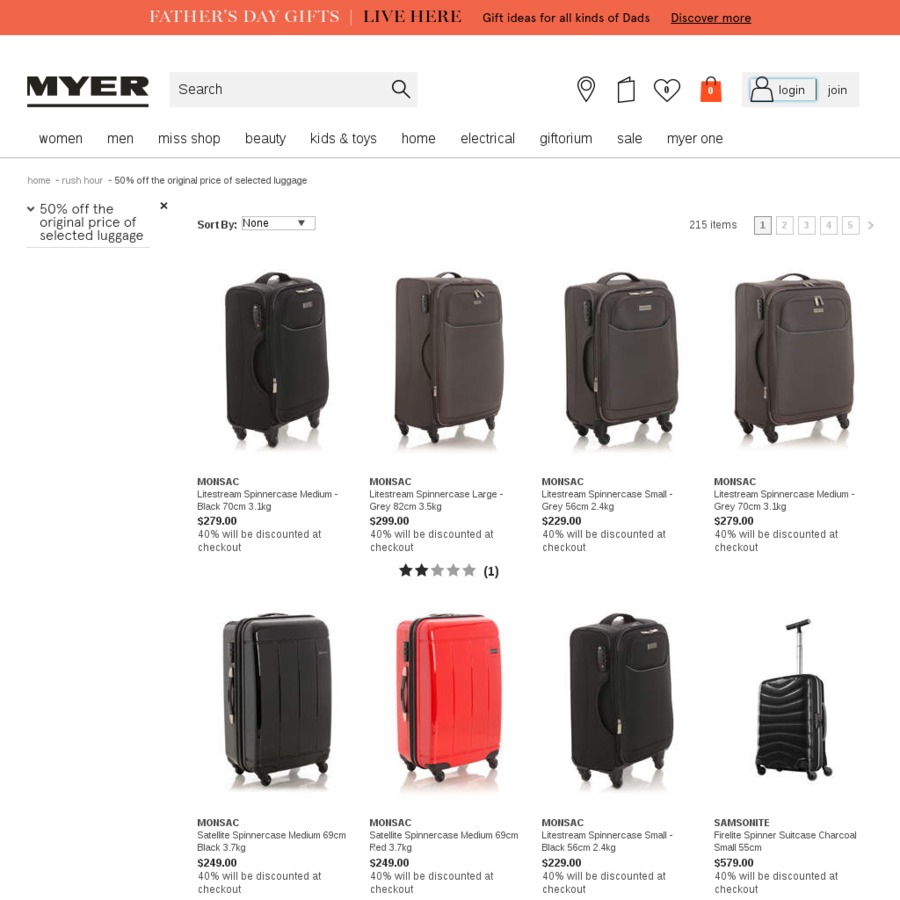The width and height of the screenshot is (900, 900).
Task: Click the catalogue icon beside locator
Action: coord(626,90)
